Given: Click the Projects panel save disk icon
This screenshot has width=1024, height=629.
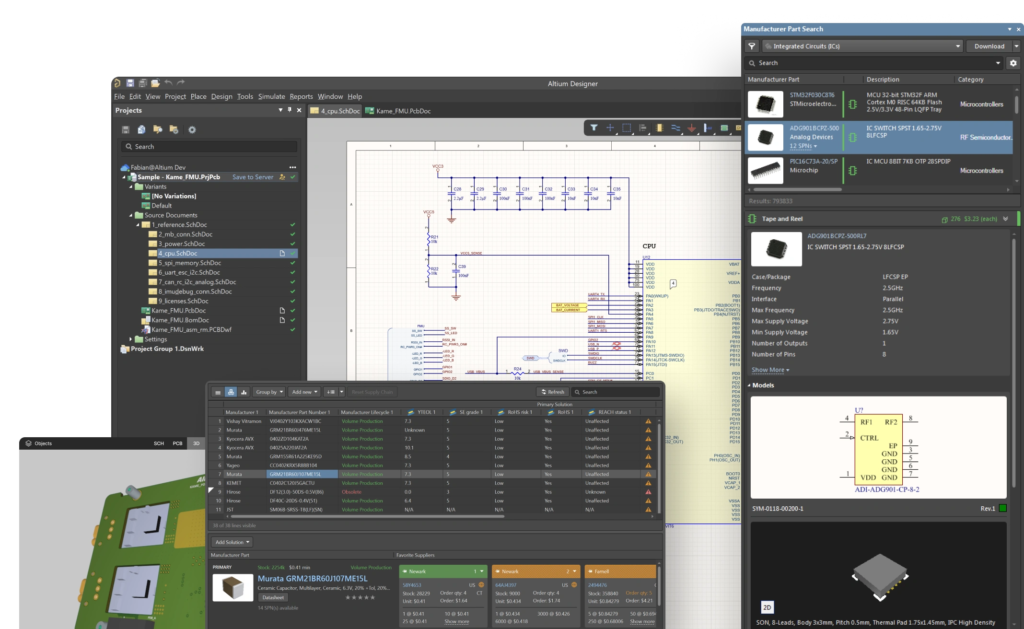Looking at the screenshot, I should pyautogui.click(x=125, y=129).
